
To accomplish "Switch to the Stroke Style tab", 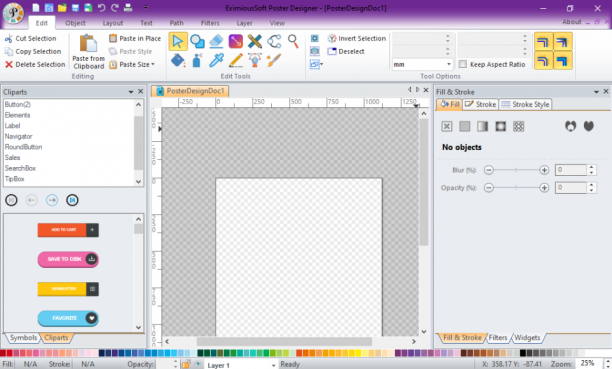I will point(526,104).
